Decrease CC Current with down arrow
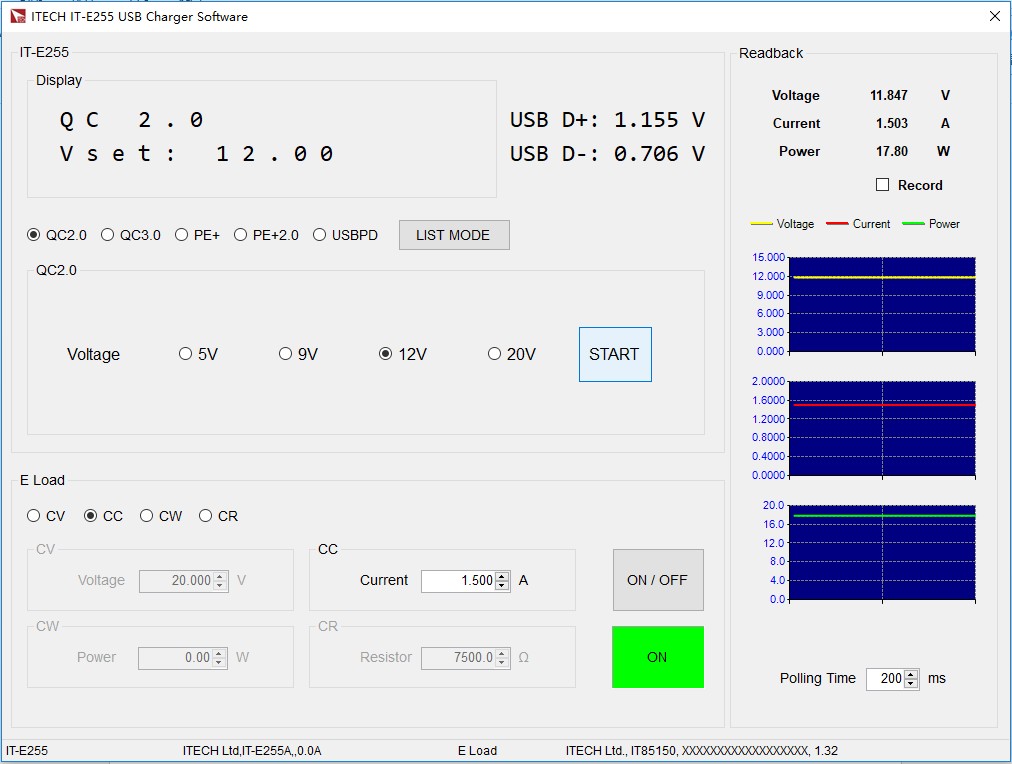The width and height of the screenshot is (1012, 764). pyautogui.click(x=502, y=586)
